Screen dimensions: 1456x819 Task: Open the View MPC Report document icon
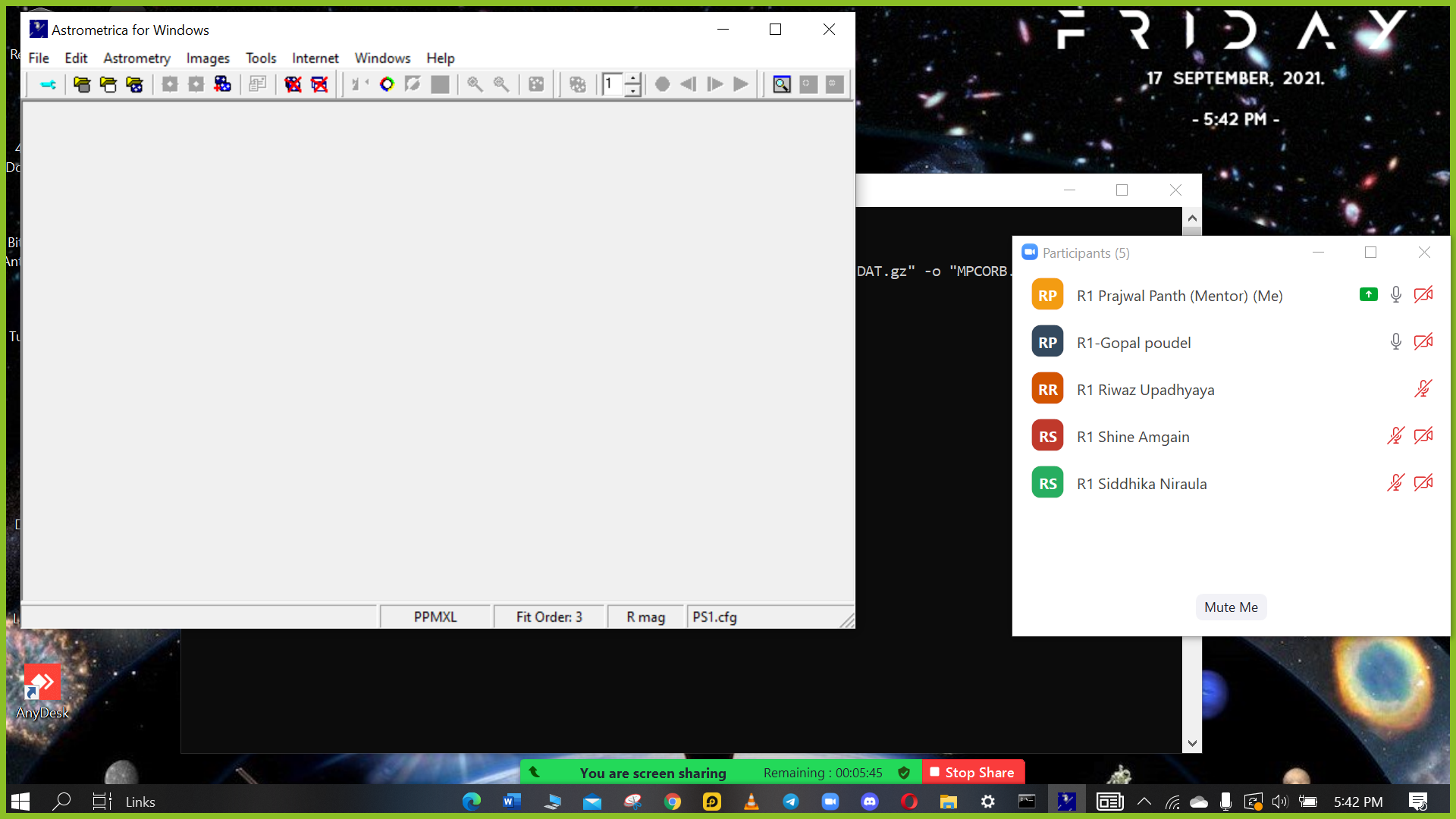pyautogui.click(x=258, y=84)
